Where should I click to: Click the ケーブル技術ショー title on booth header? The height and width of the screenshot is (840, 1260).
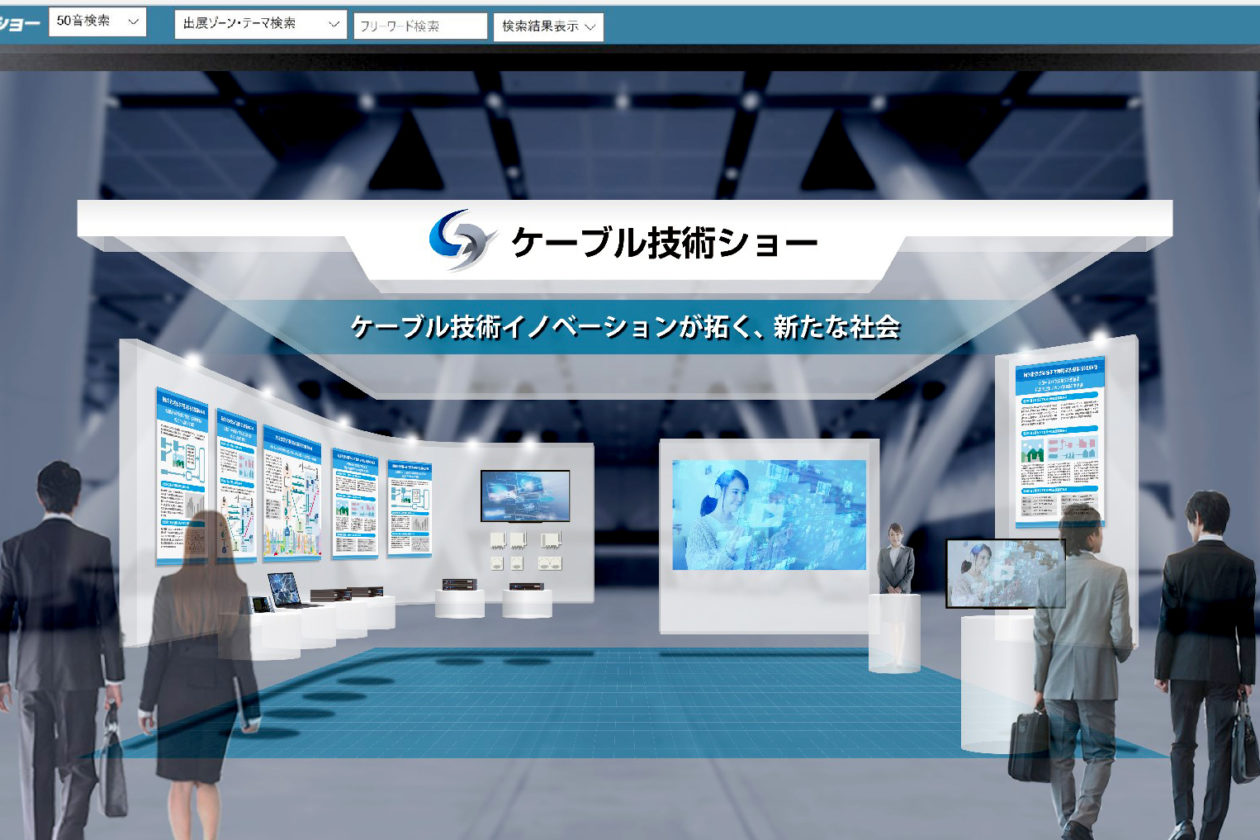pos(665,242)
